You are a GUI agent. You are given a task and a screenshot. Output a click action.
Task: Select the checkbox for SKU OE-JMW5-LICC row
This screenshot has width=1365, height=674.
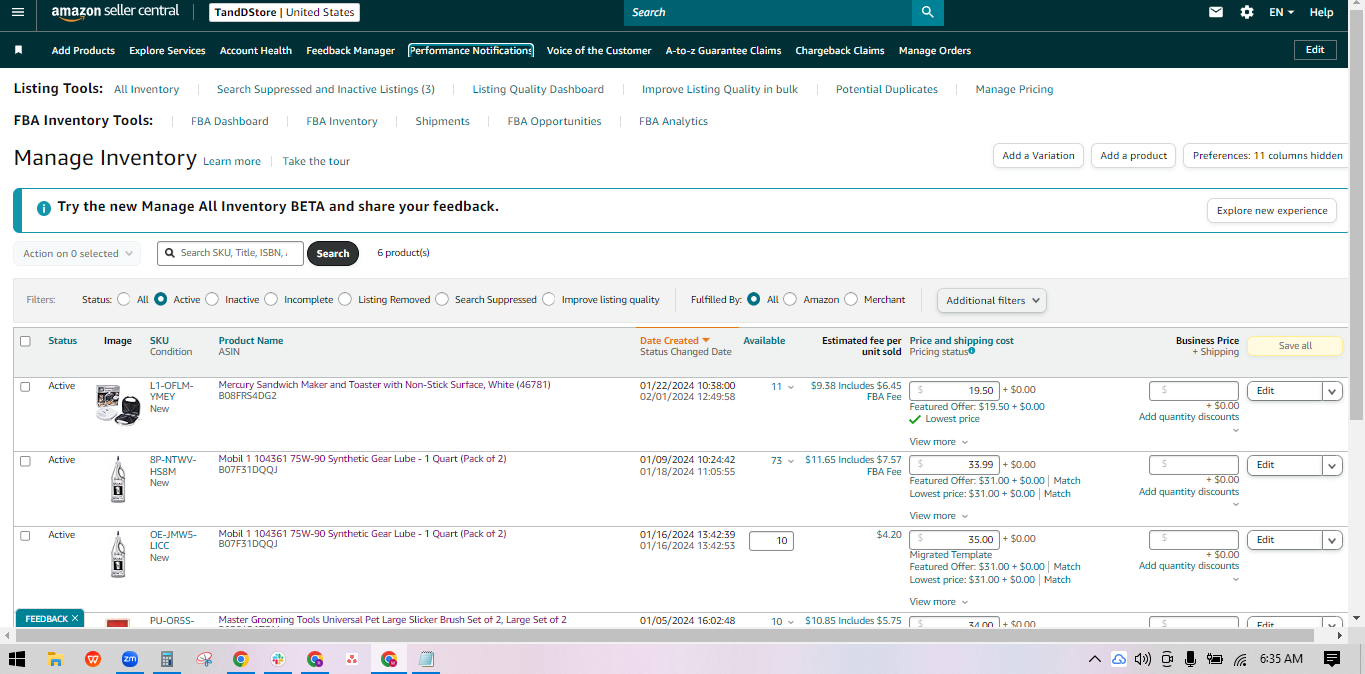click(x=25, y=536)
